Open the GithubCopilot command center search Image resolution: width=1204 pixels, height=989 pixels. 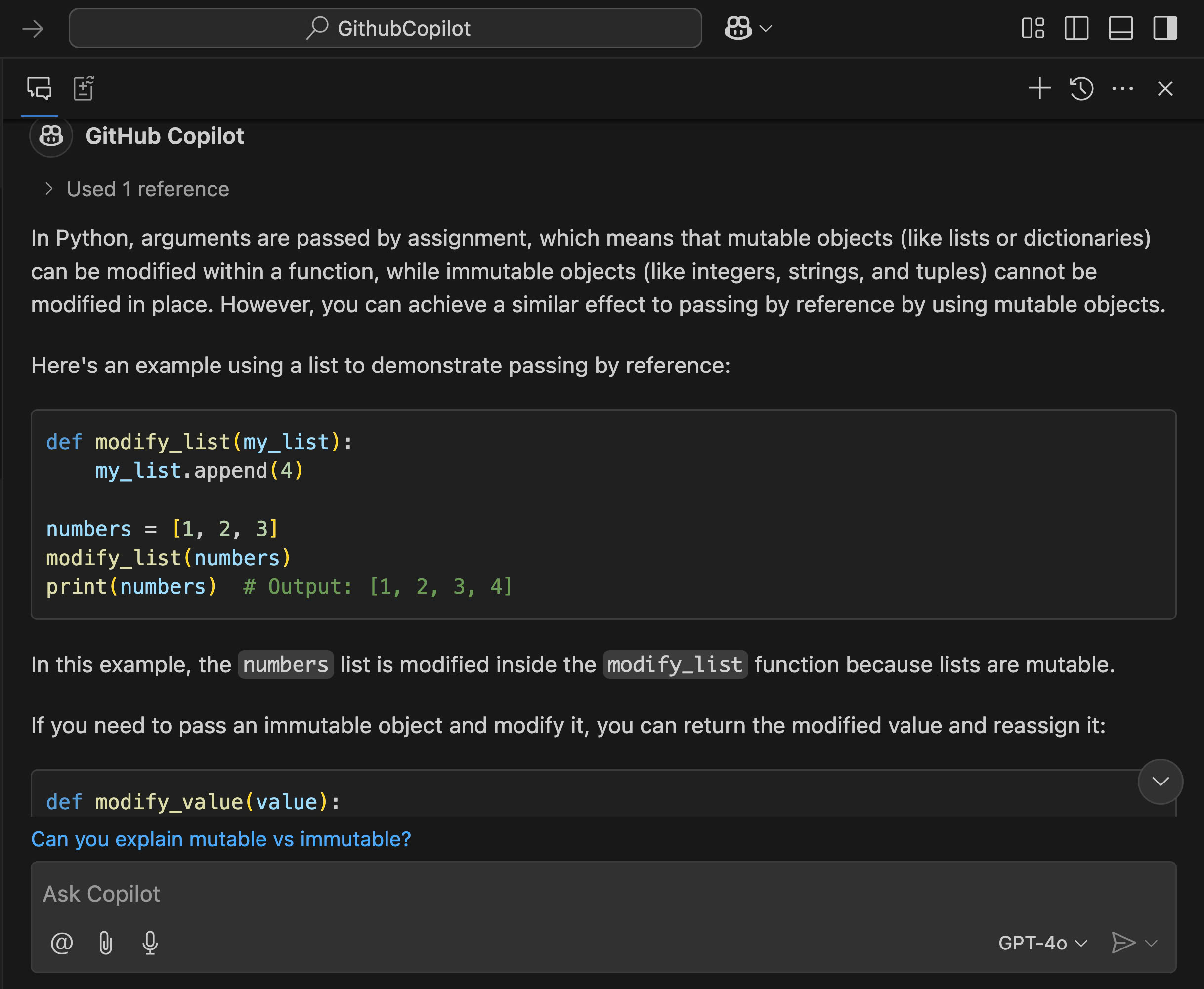tap(386, 28)
